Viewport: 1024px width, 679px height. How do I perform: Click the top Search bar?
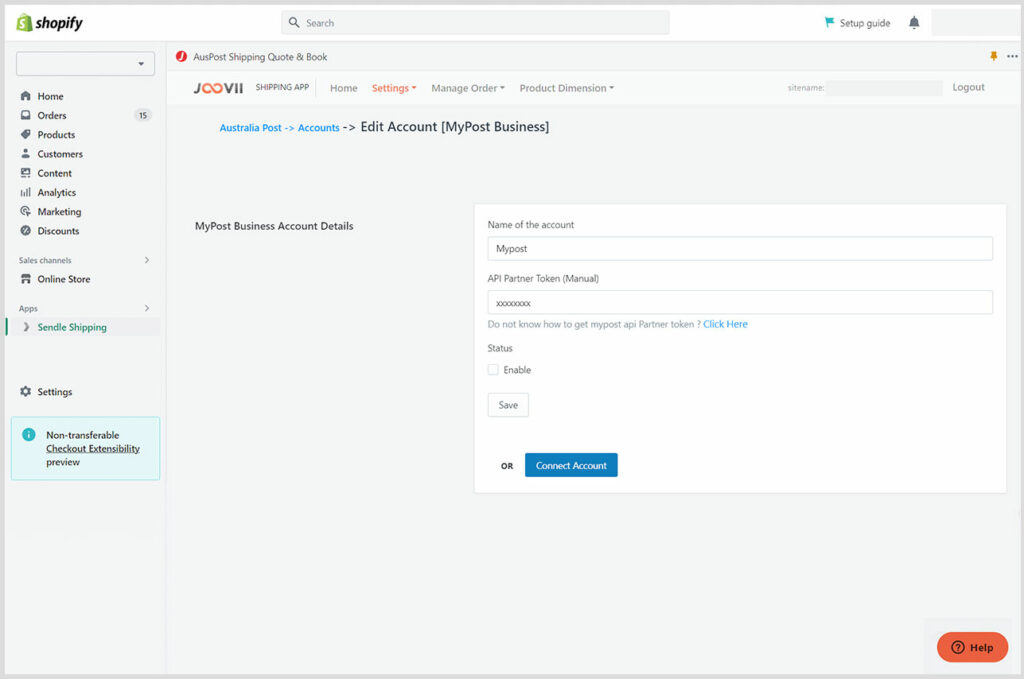[475, 23]
